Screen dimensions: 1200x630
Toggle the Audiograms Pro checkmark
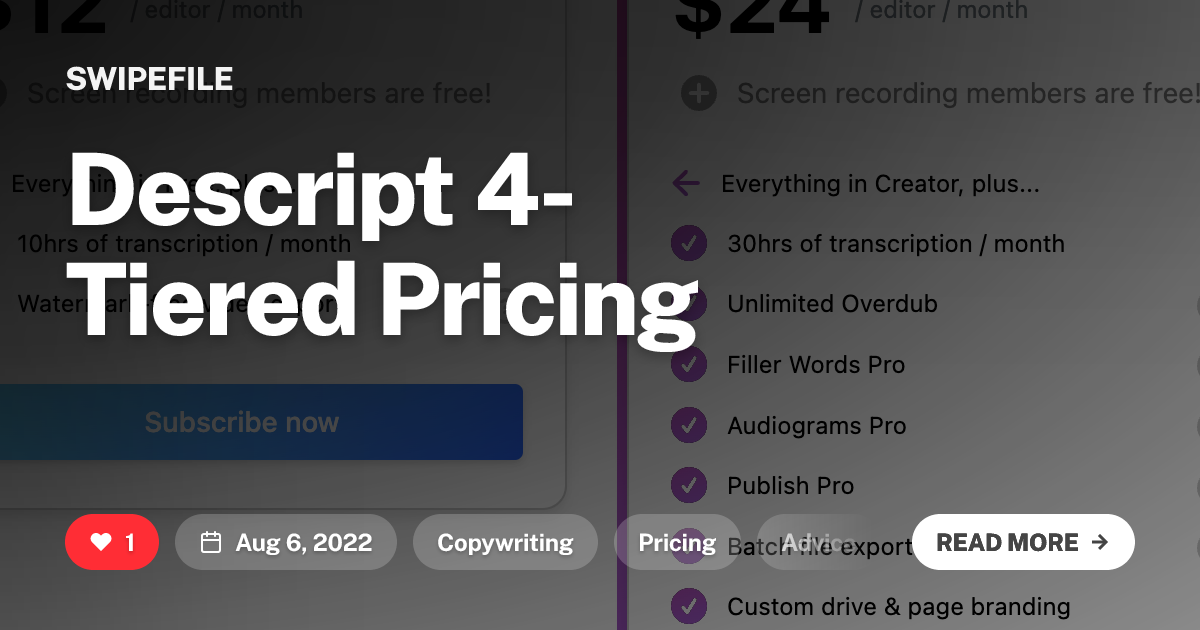[689, 425]
